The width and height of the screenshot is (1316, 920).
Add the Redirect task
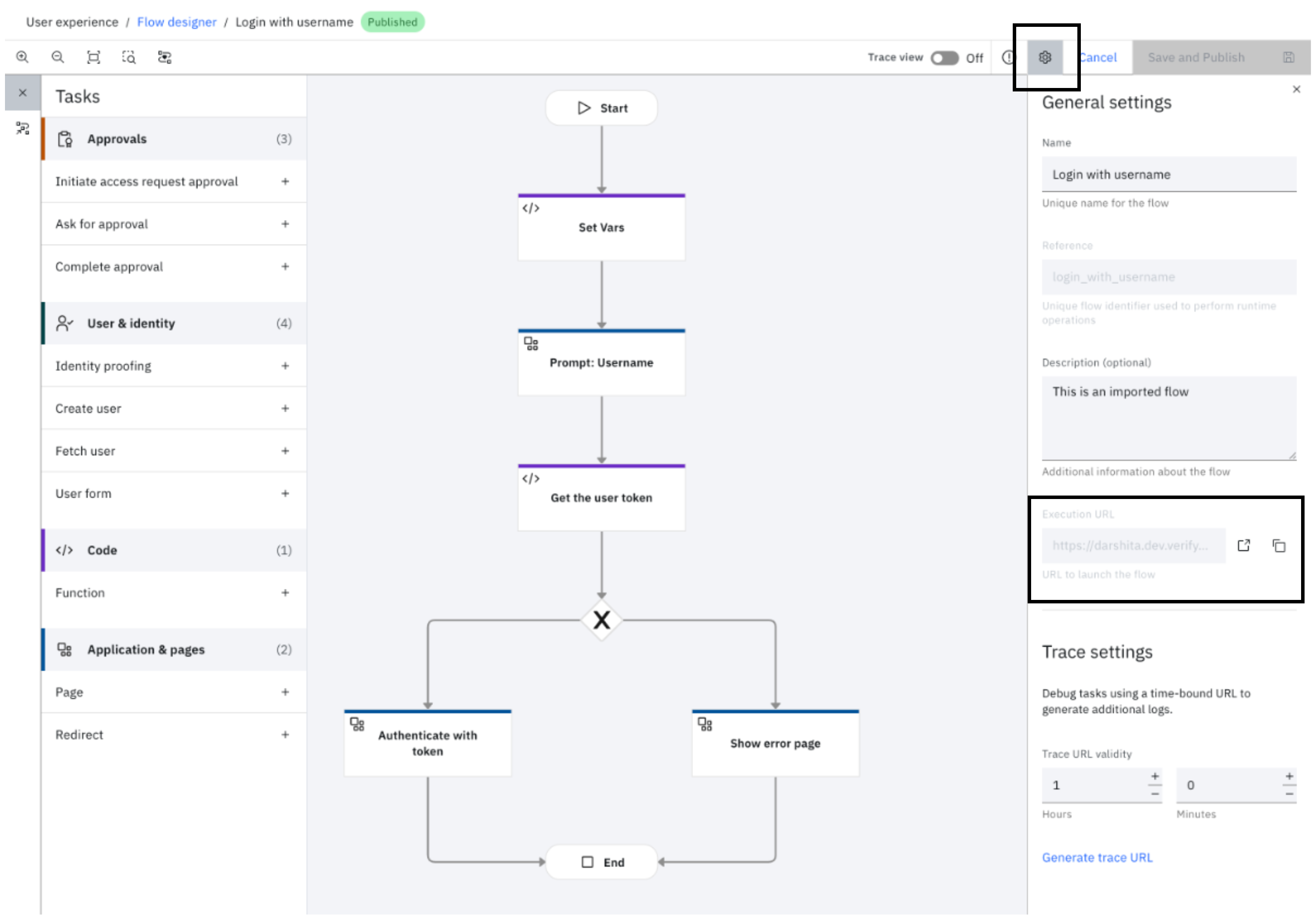[x=285, y=735]
